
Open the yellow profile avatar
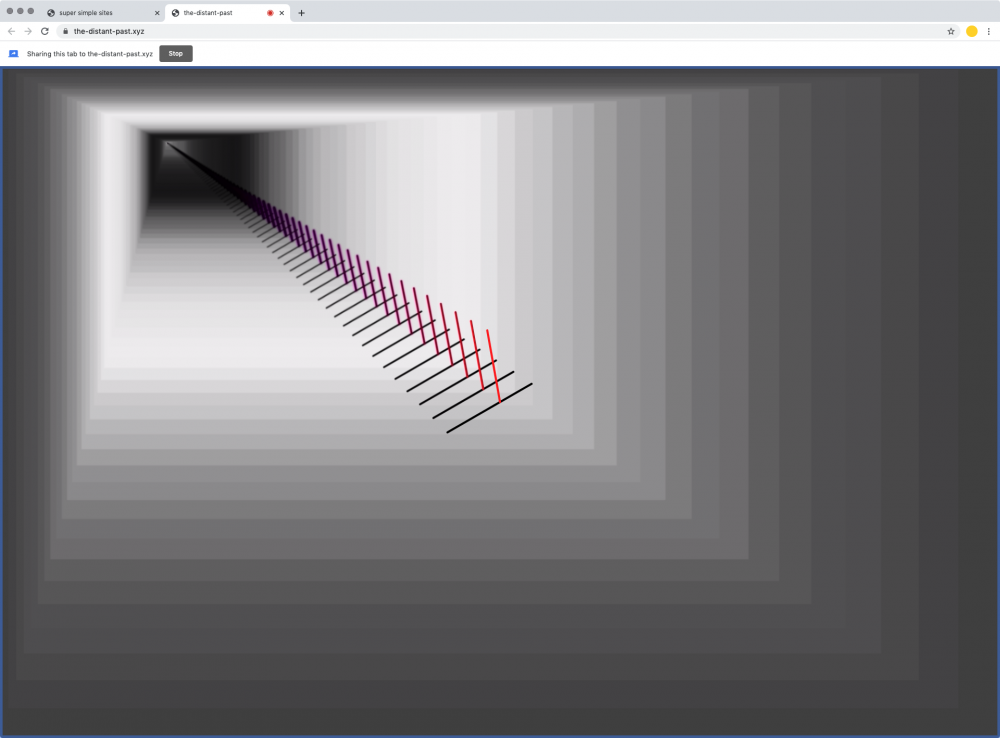pos(971,31)
